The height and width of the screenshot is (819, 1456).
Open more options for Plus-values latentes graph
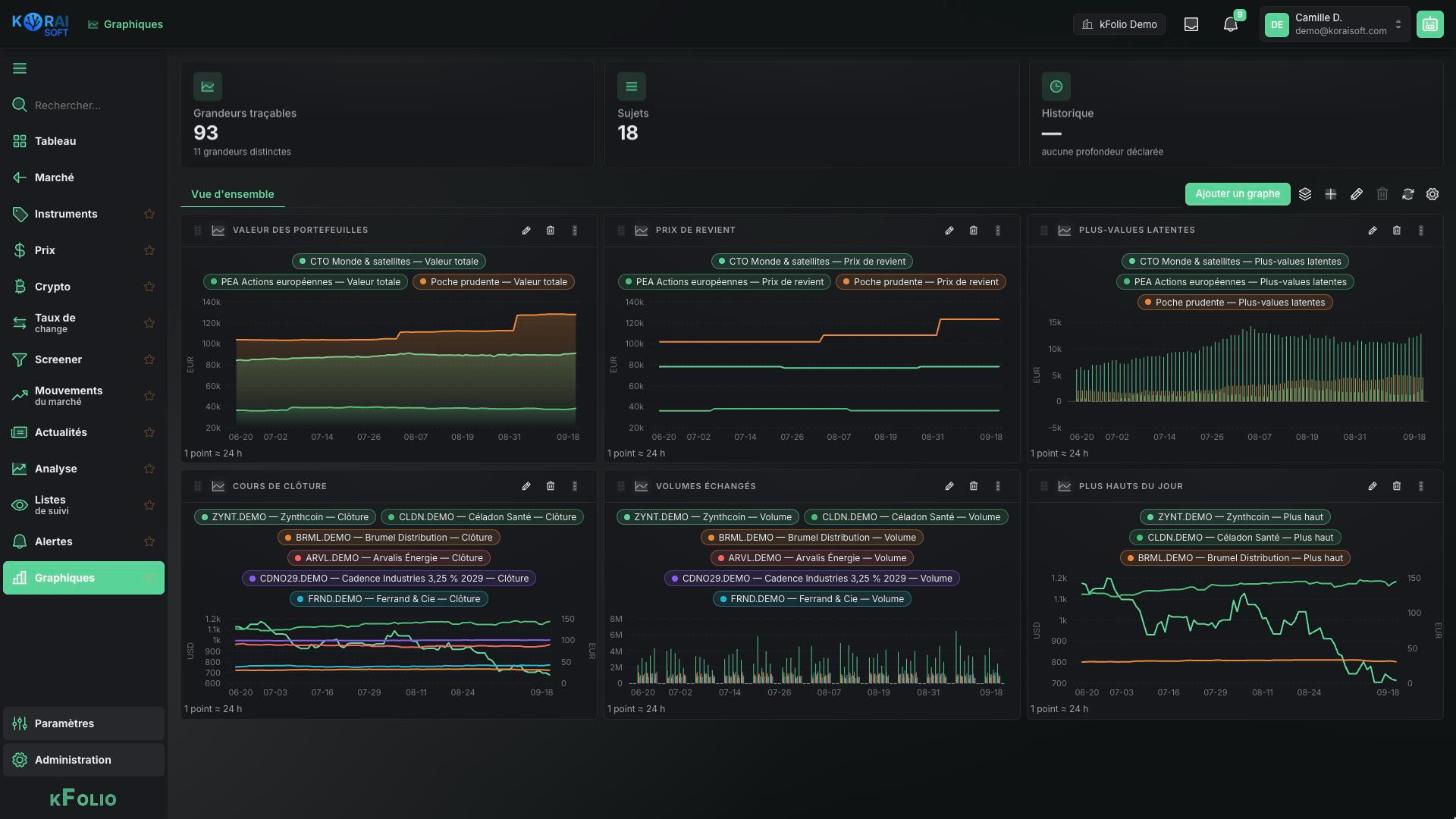coord(1421,231)
